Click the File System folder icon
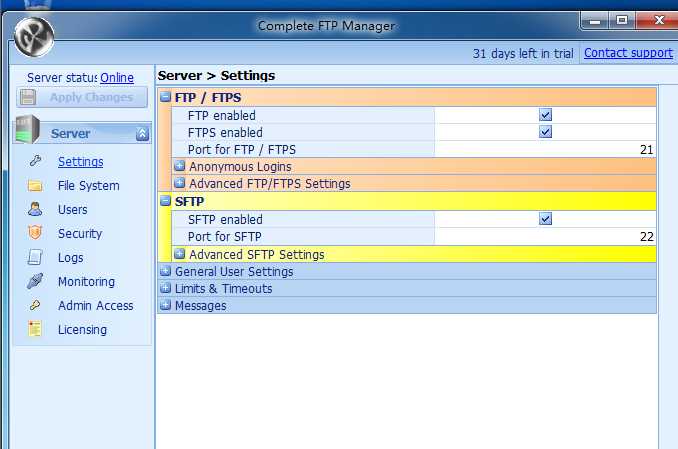The width and height of the screenshot is (678, 449). click(35, 186)
